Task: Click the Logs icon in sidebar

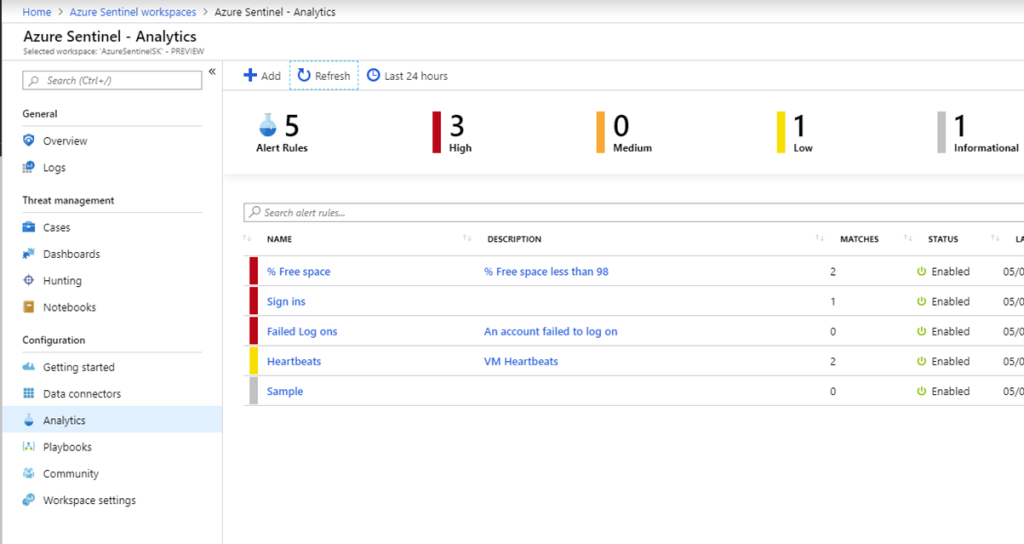Action: [28, 167]
